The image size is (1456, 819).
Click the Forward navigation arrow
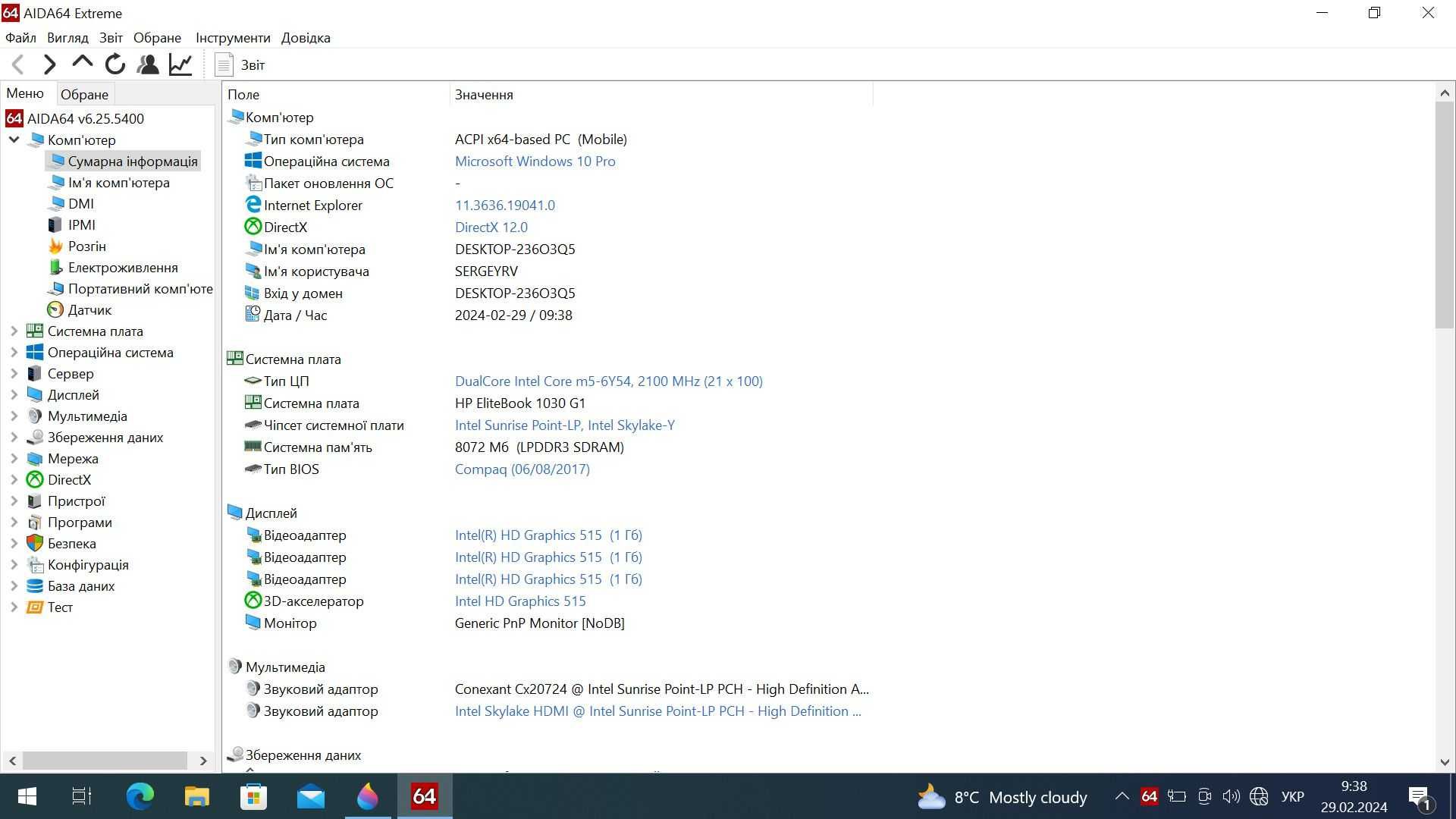[x=50, y=64]
